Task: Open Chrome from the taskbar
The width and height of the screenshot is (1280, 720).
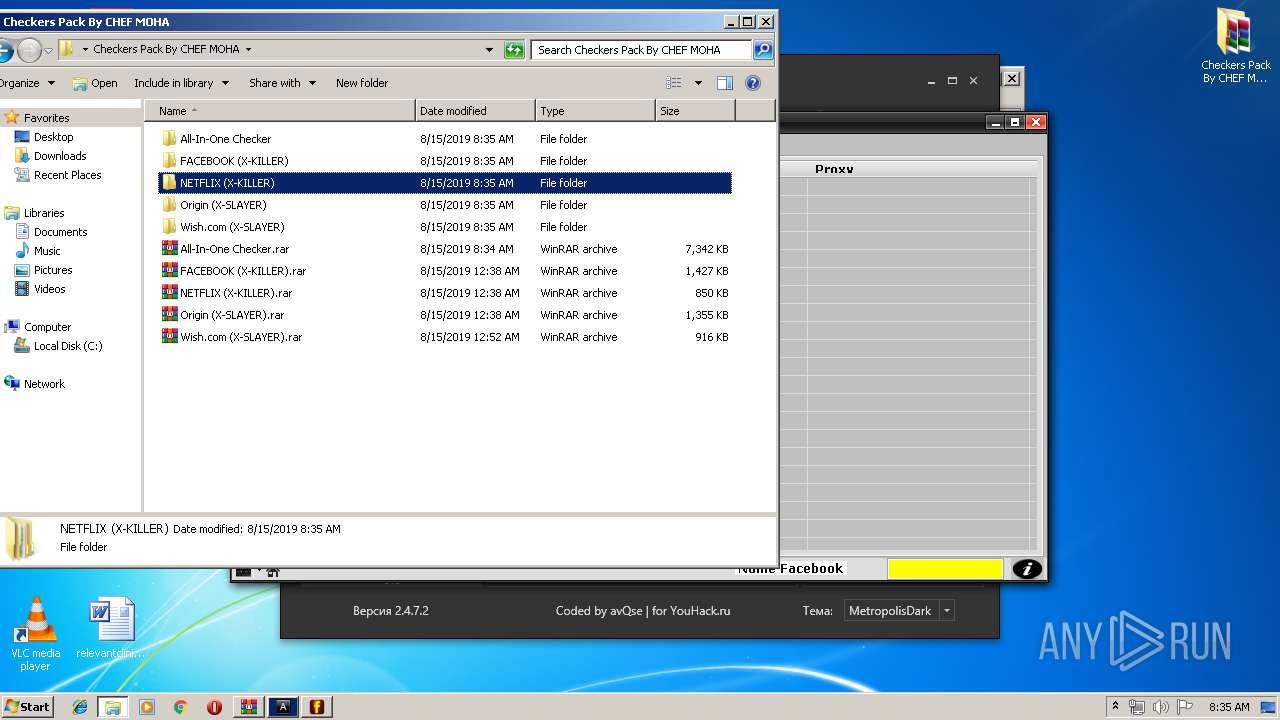Action: [x=180, y=707]
